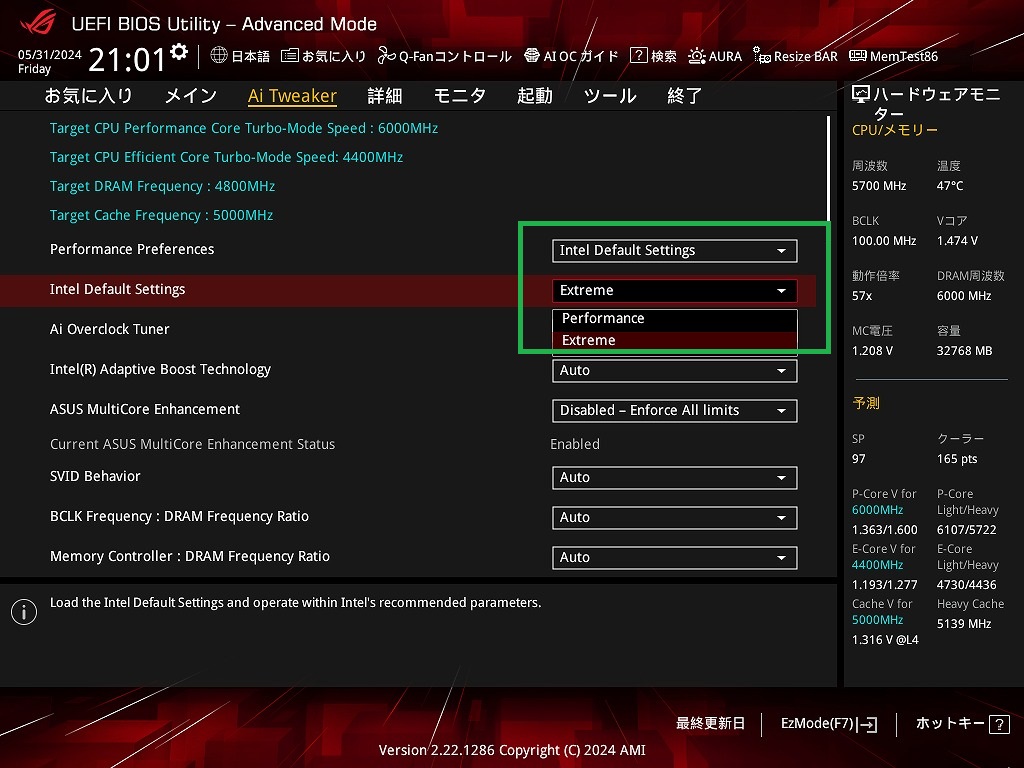This screenshot has height=768, width=1024.
Task: Select the Ai Overclock Tuner row
Action: pyautogui.click(x=110, y=329)
